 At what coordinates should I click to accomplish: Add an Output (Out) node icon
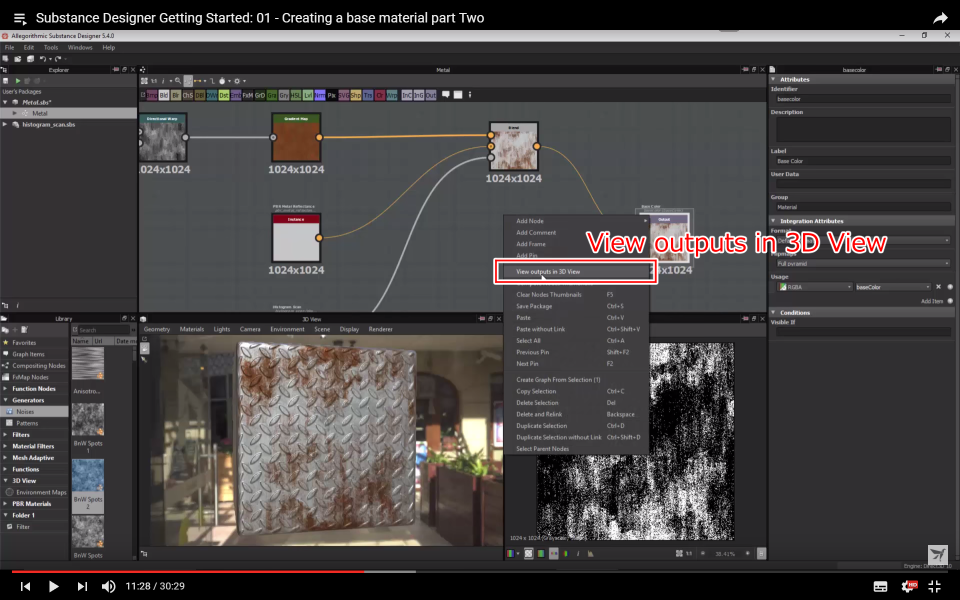(x=431, y=96)
